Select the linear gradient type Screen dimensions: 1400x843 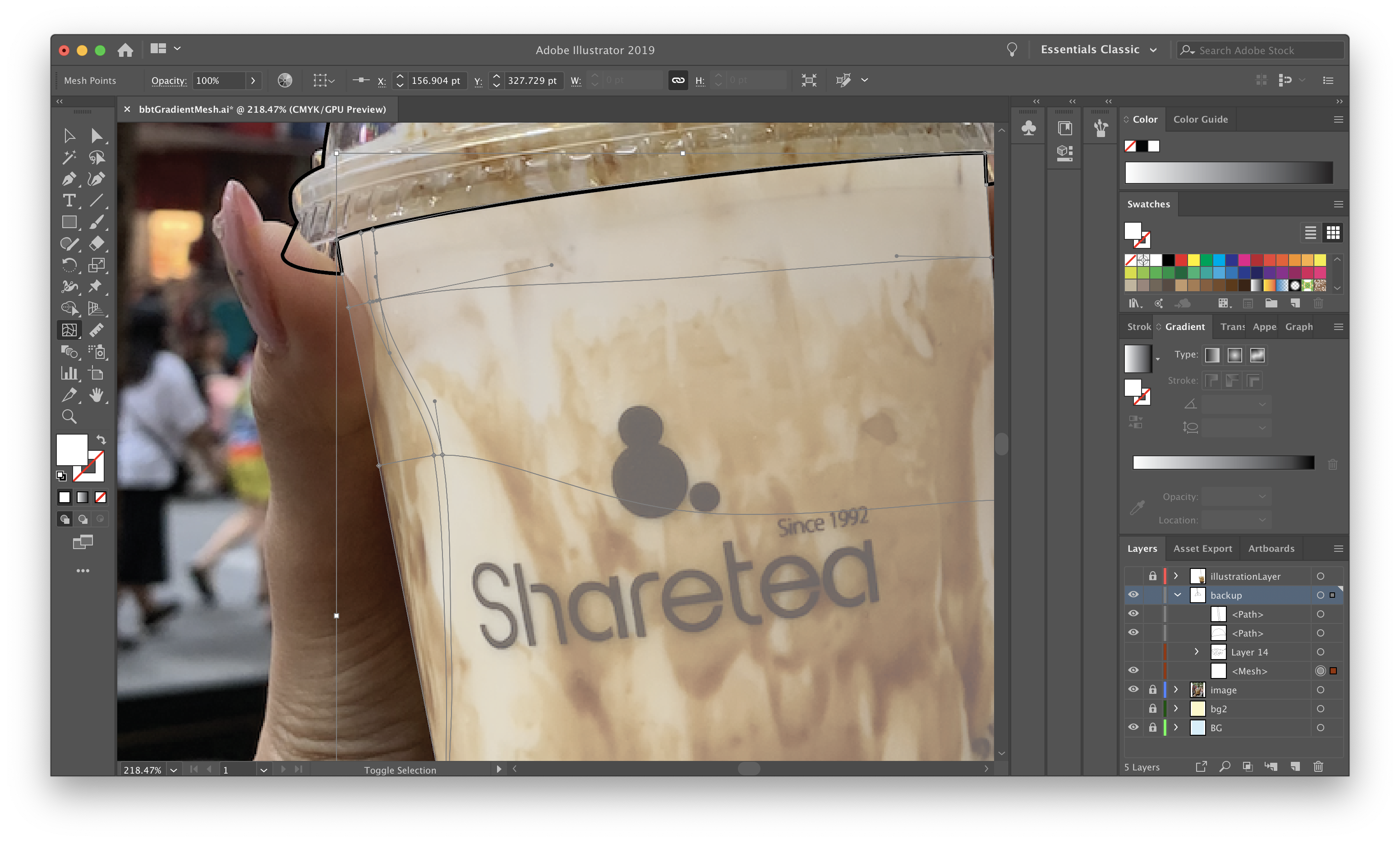click(1212, 355)
